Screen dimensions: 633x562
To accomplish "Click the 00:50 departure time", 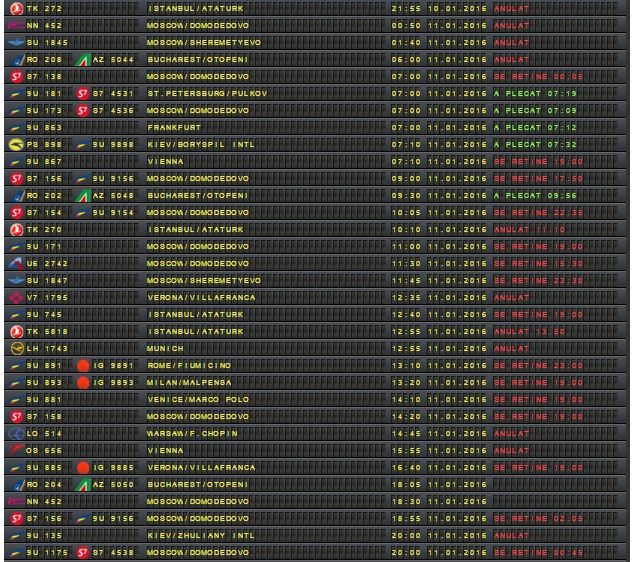I will [406, 25].
